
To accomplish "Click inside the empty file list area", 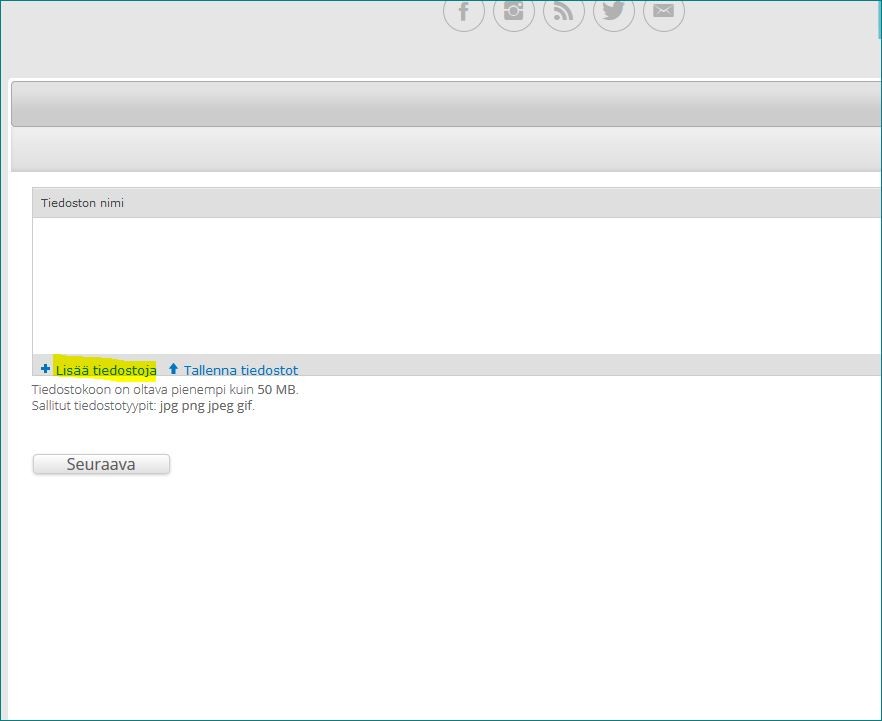I will pyautogui.click(x=450, y=285).
